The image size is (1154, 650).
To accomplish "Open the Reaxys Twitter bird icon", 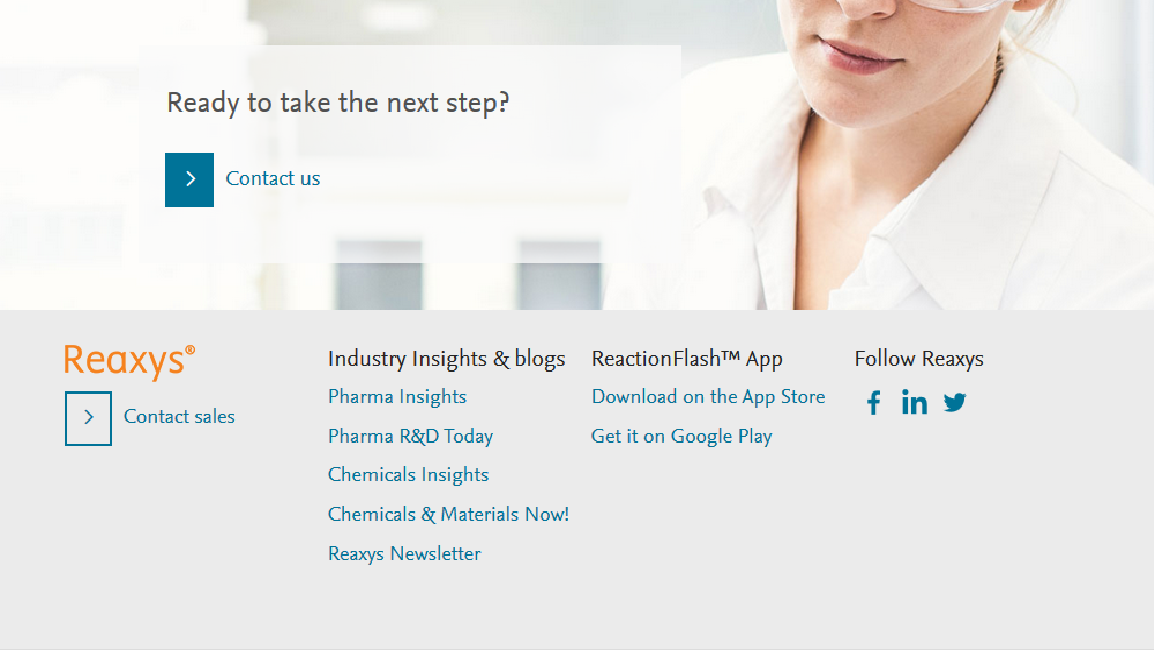I will point(955,402).
